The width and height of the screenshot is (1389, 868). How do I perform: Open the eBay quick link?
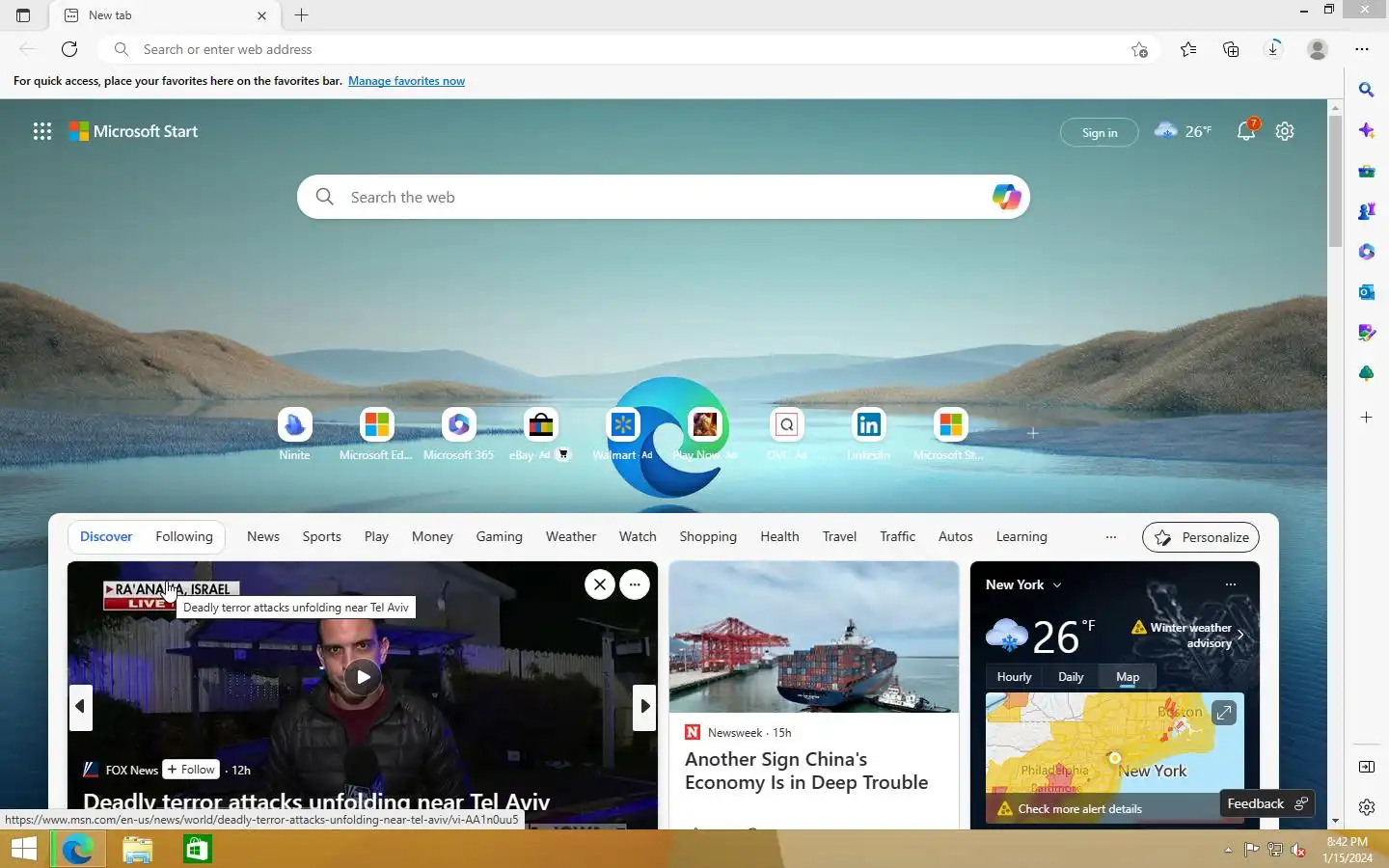(x=540, y=433)
